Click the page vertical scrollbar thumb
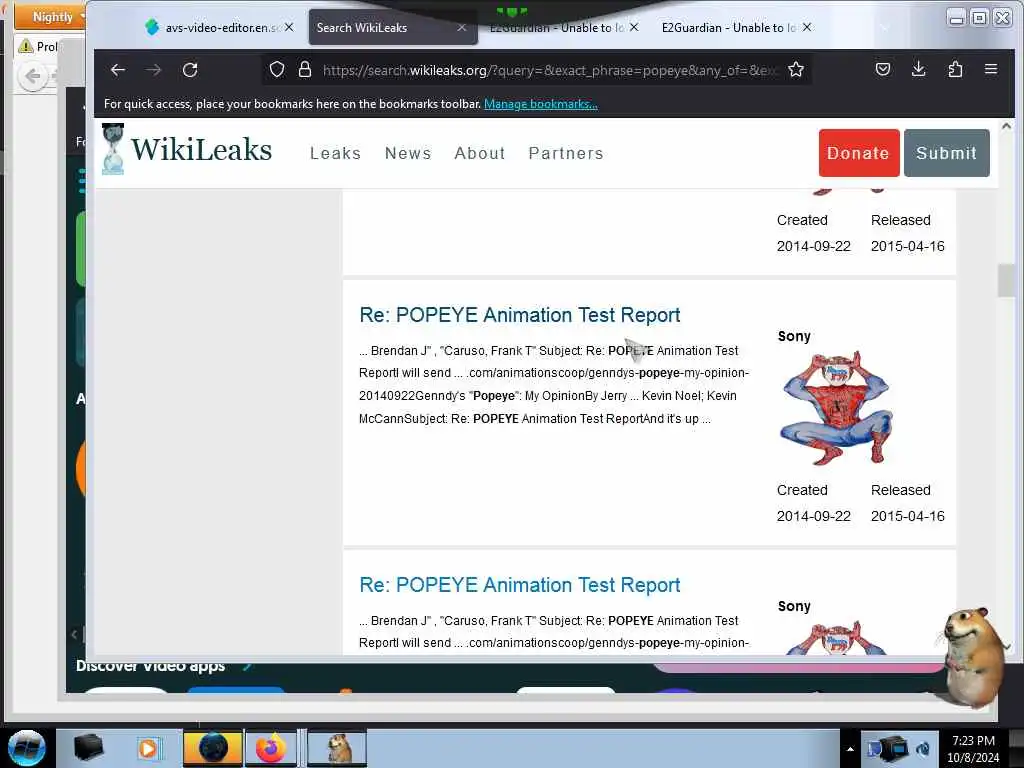This screenshot has width=1024, height=768. (1006, 280)
